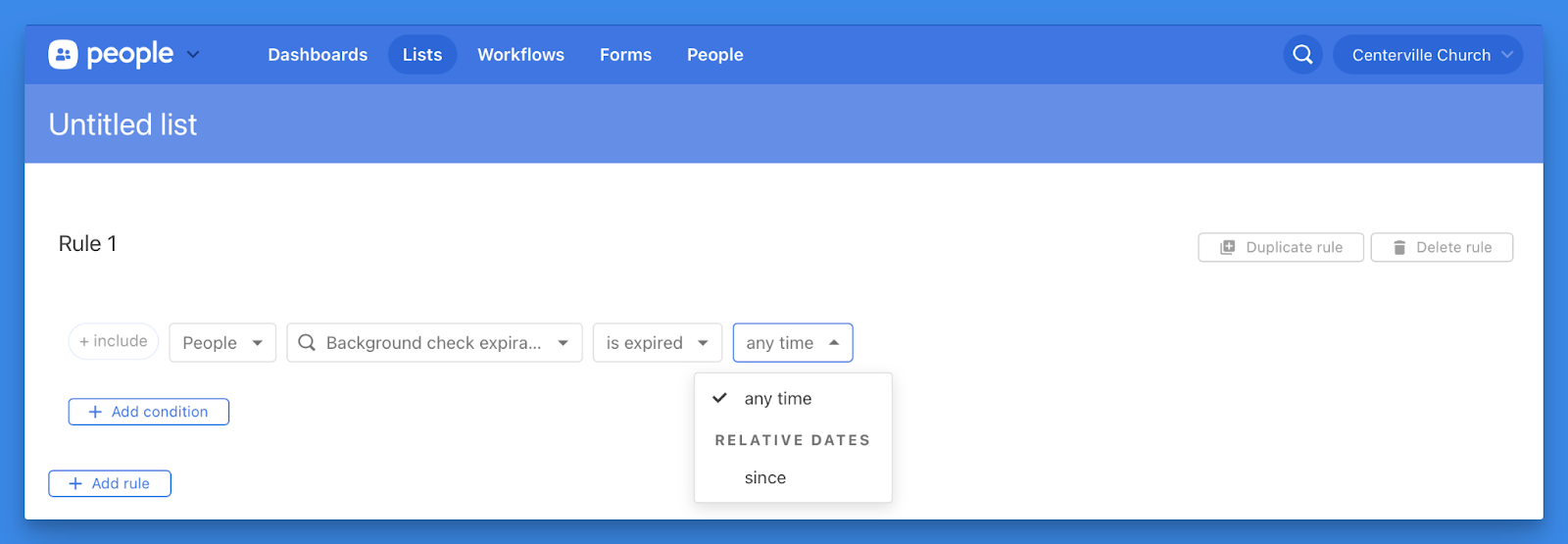The width and height of the screenshot is (1568, 544).
Task: Go to the Workflows tab
Action: click(520, 55)
